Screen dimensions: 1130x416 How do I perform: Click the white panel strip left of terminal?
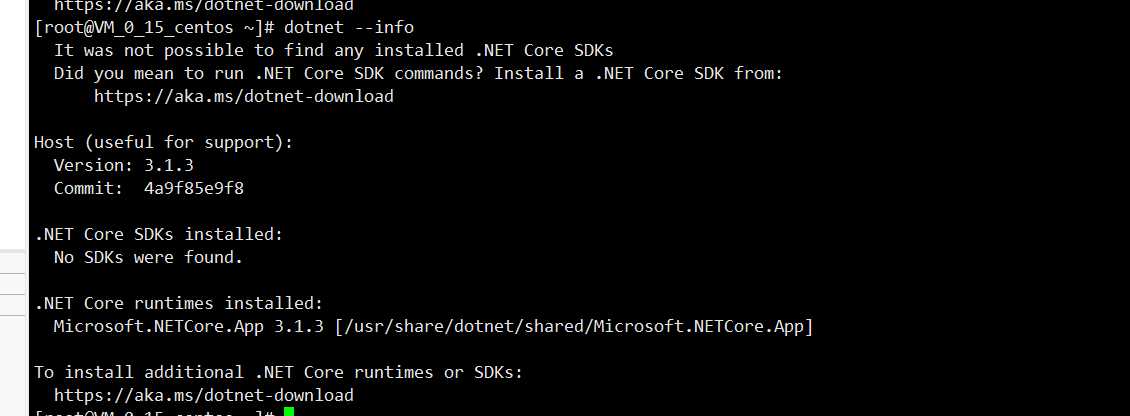14,123
